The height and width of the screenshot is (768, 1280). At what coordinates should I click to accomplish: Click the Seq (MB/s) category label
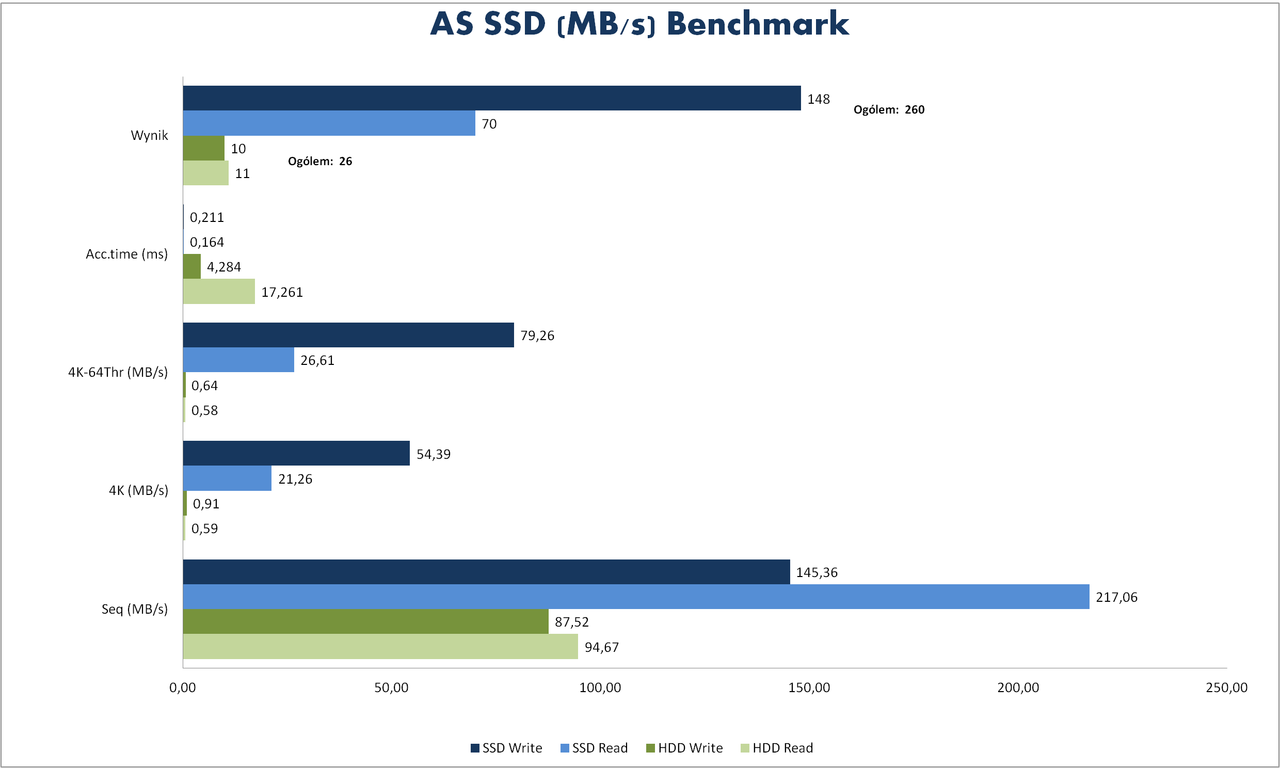tap(137, 609)
